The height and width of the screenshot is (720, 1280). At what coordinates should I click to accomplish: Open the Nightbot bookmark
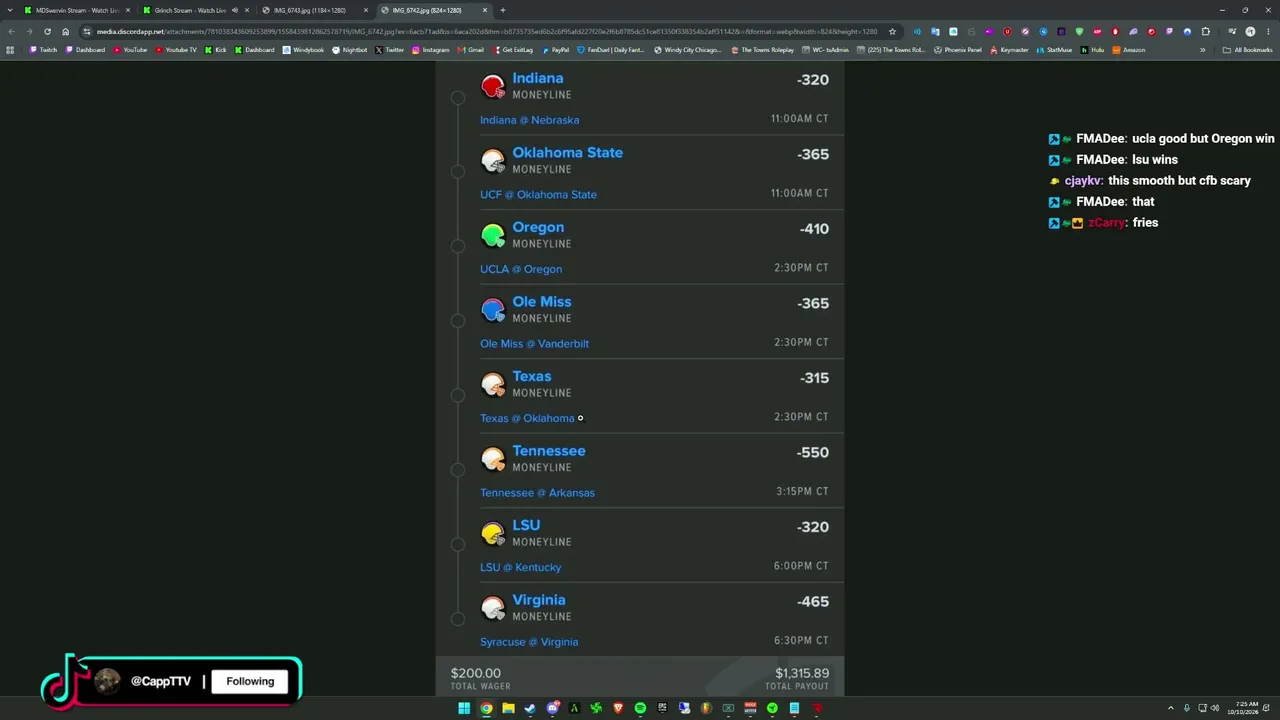(x=349, y=50)
